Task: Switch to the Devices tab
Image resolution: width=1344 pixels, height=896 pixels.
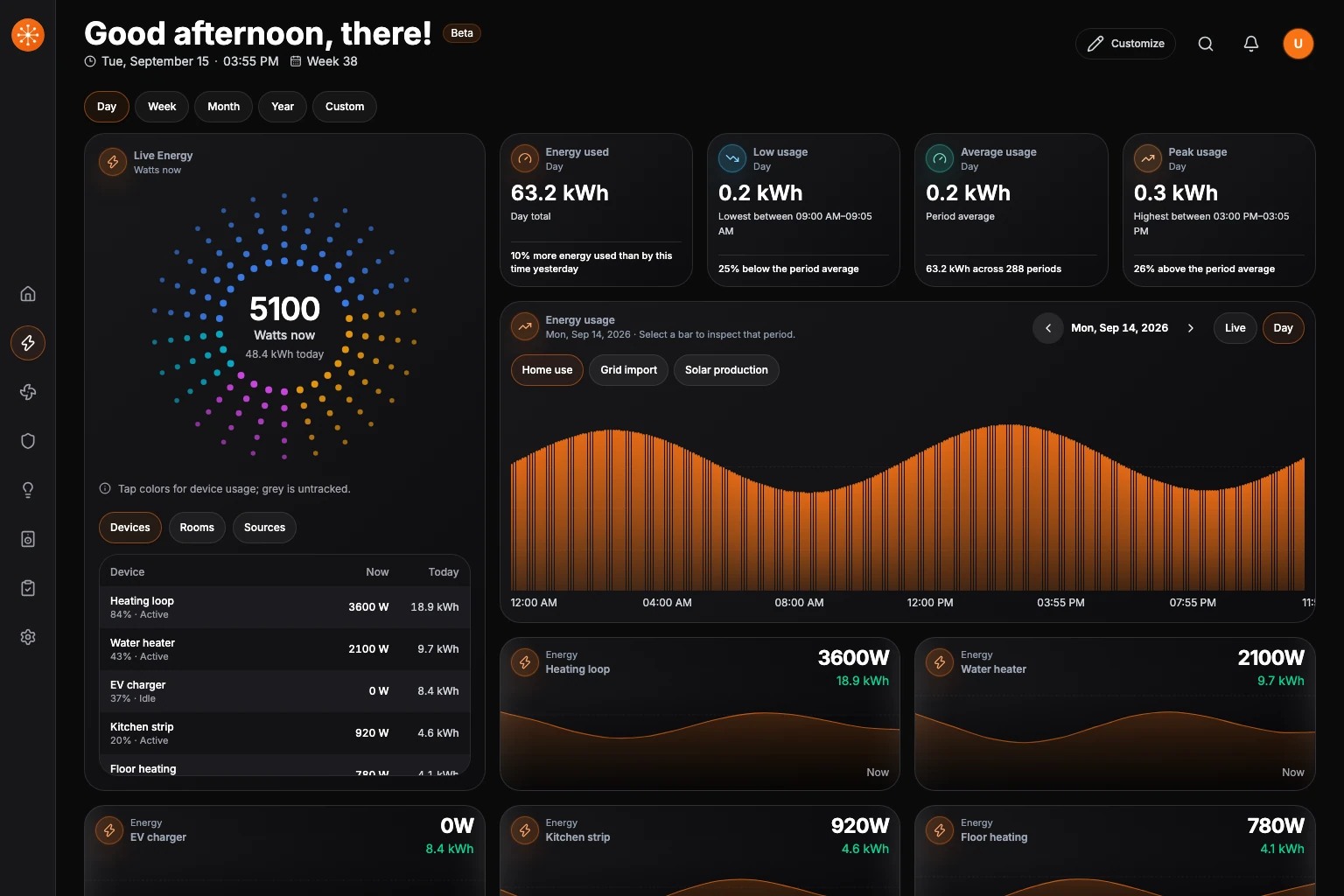Action: click(130, 528)
